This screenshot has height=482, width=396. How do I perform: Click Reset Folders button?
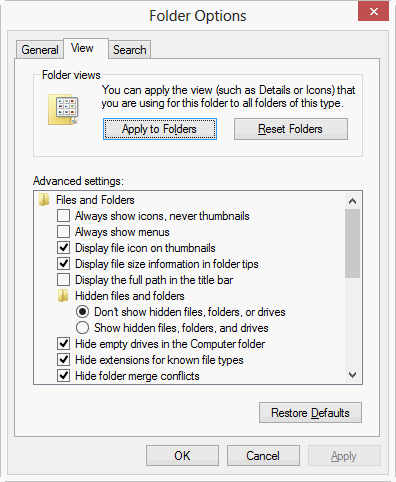coord(291,129)
